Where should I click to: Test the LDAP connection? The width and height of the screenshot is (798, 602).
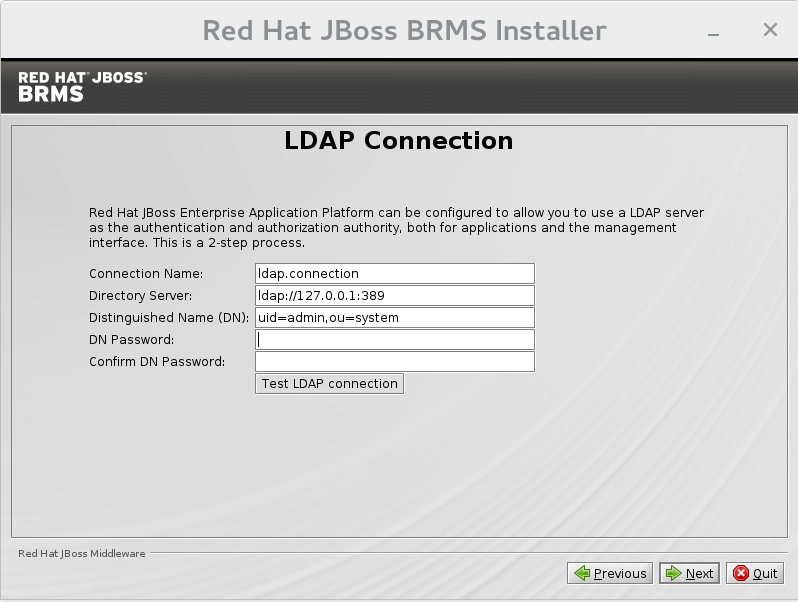[329, 384]
